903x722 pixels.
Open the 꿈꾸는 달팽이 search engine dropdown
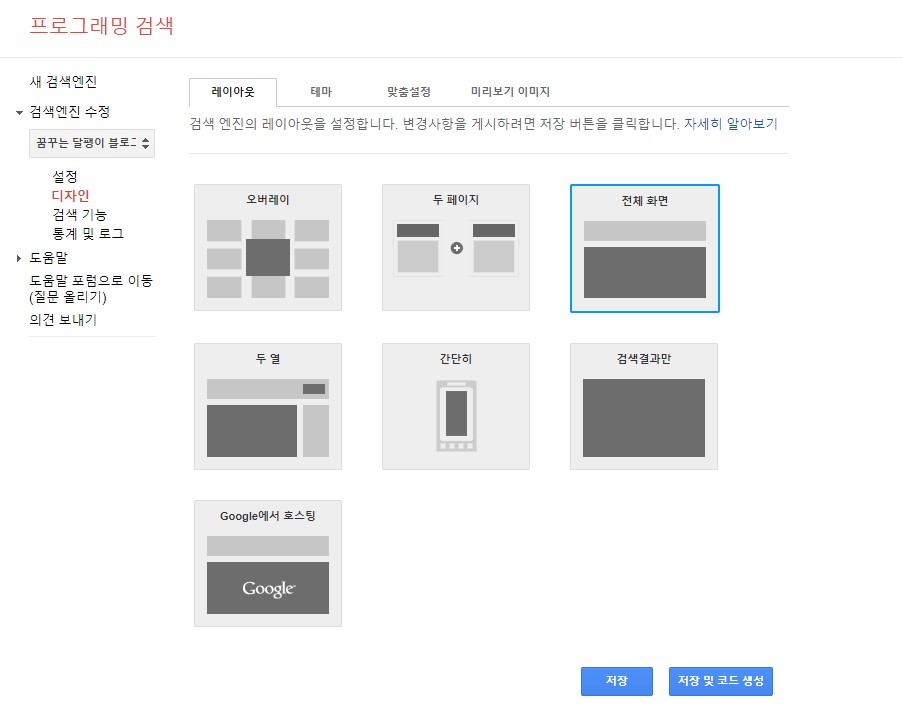coord(92,143)
